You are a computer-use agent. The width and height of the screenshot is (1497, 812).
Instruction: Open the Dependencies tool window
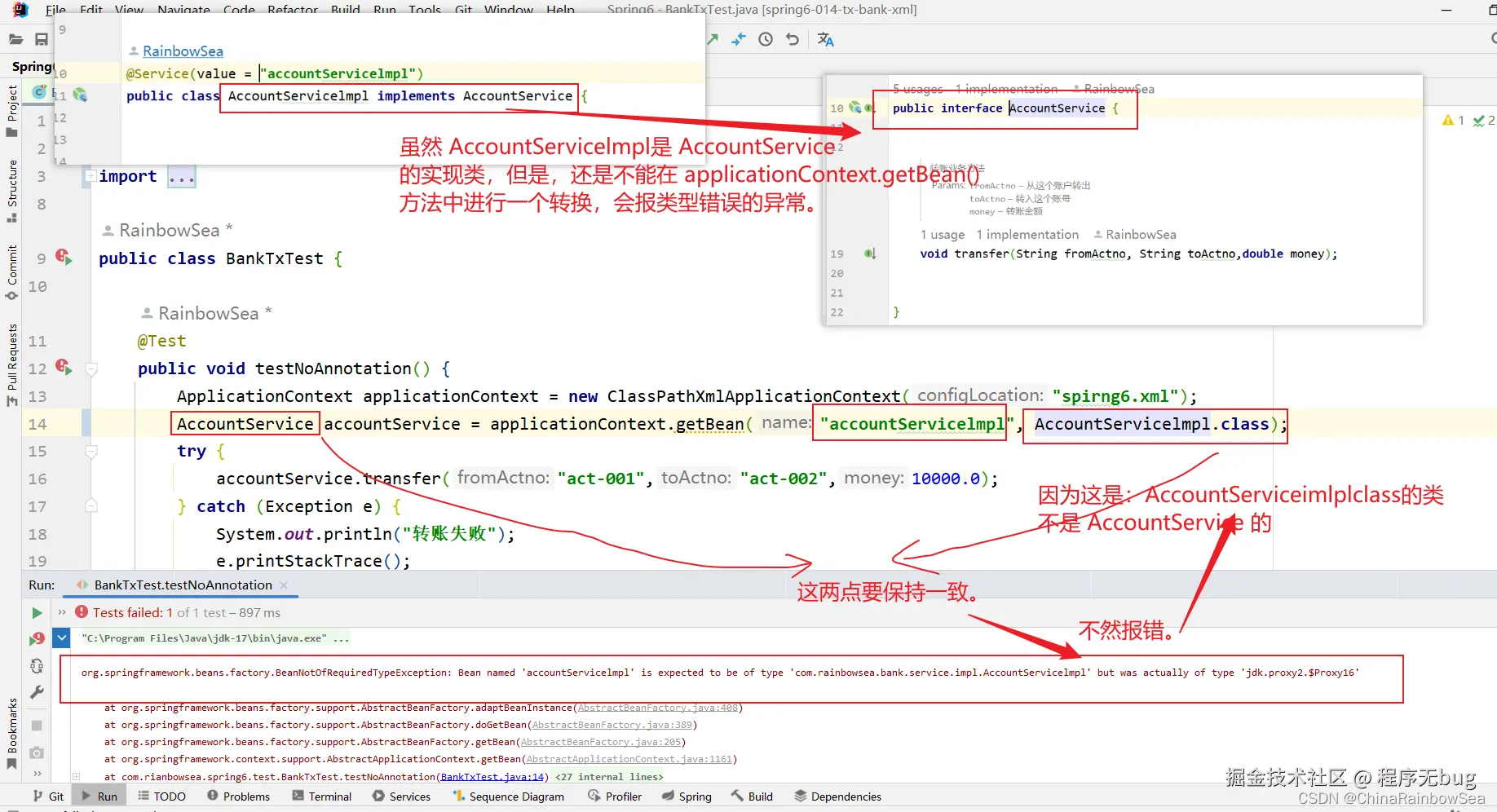[x=837, y=797]
